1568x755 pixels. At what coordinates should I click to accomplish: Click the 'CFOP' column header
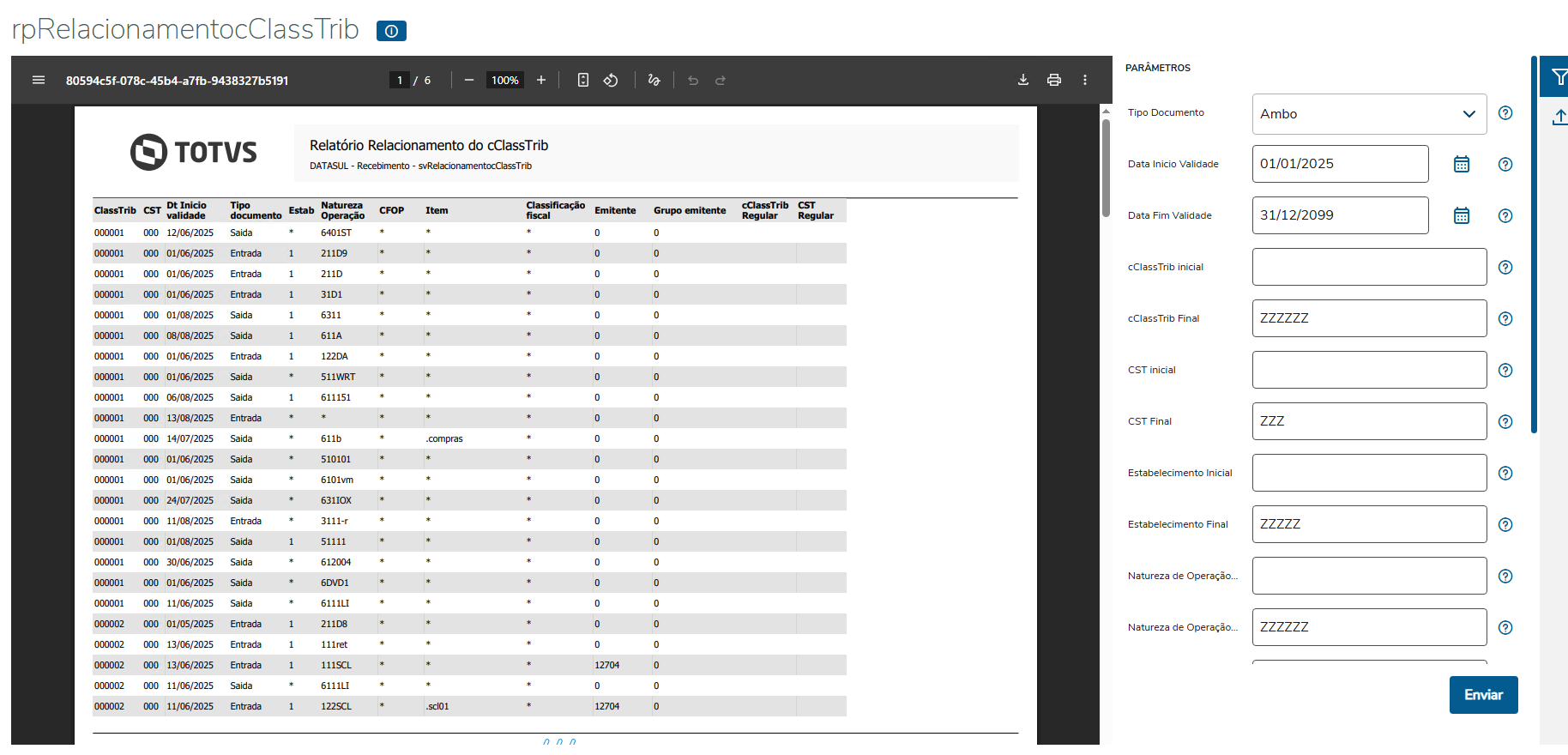point(391,210)
